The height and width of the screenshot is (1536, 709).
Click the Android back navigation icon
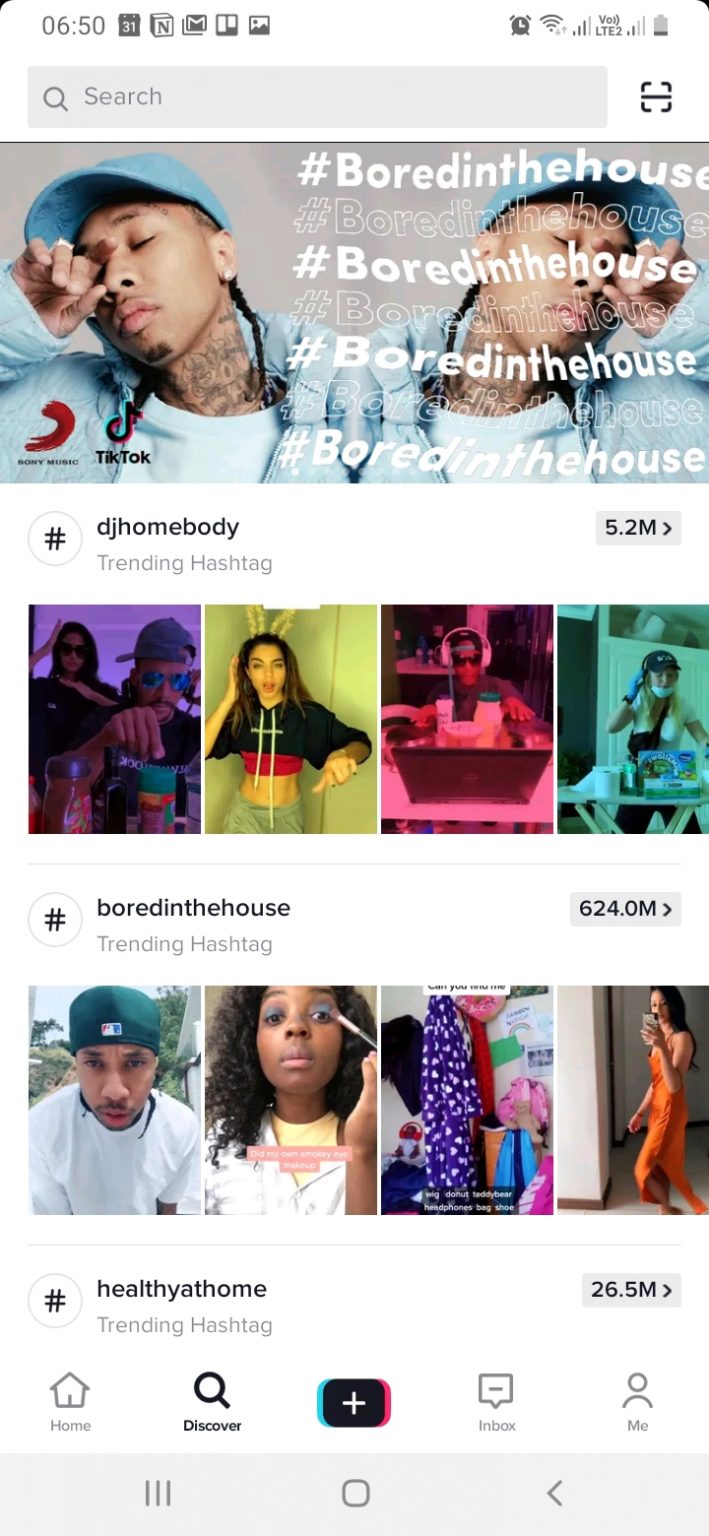click(x=555, y=1493)
